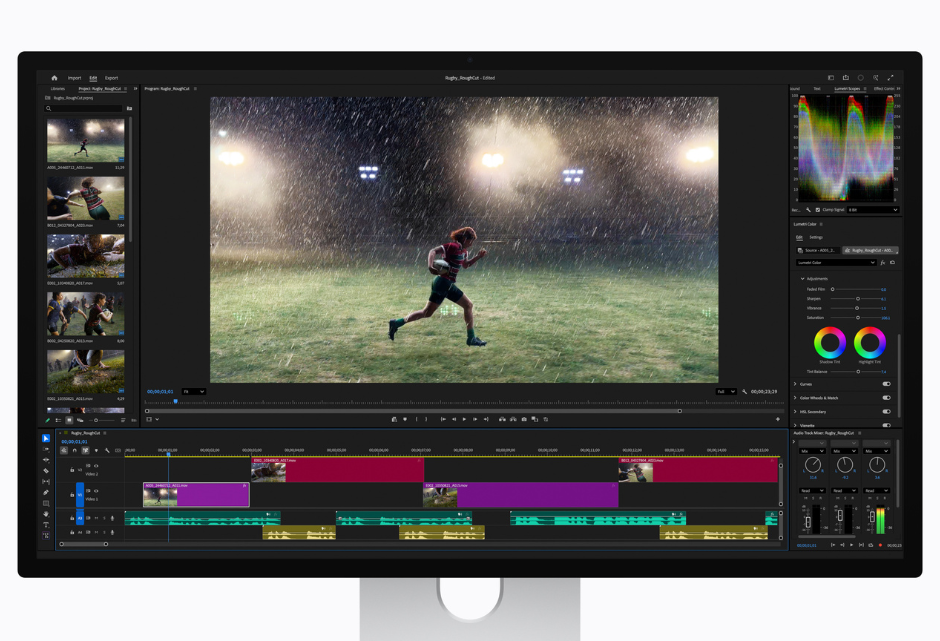The image size is (940, 641).
Task: Open the Program Monitor button editor plus
Action: click(x=778, y=419)
